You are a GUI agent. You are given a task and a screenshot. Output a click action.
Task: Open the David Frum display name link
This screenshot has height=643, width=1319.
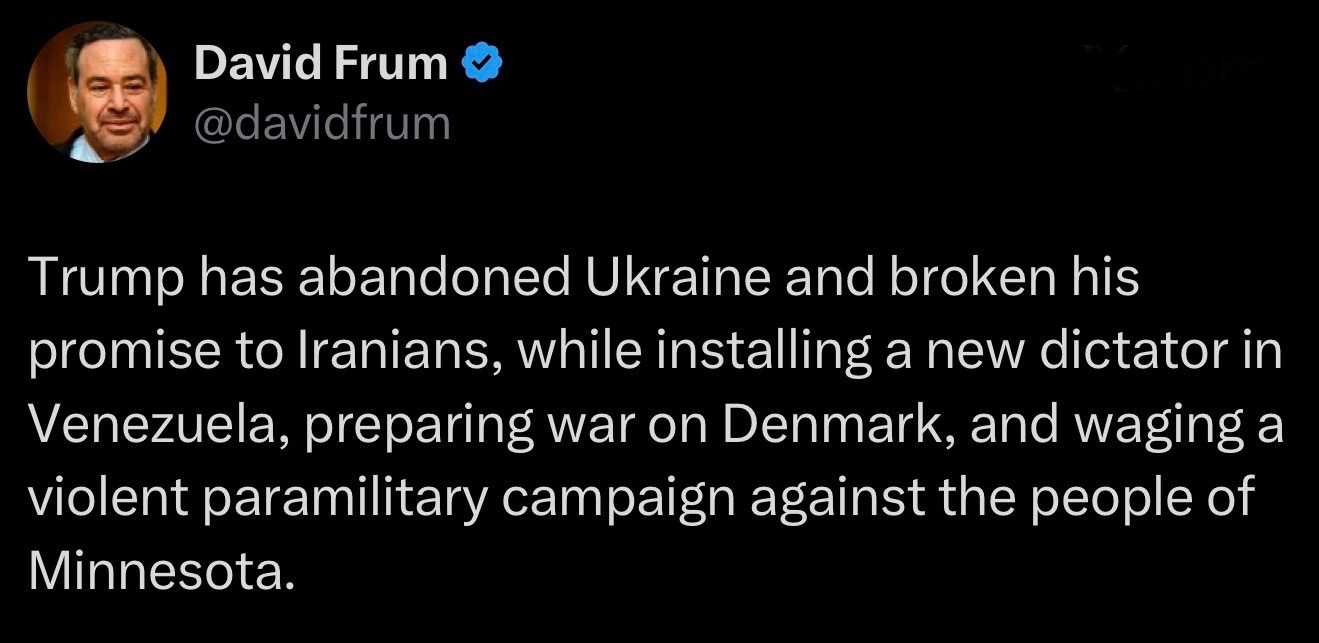(x=320, y=64)
